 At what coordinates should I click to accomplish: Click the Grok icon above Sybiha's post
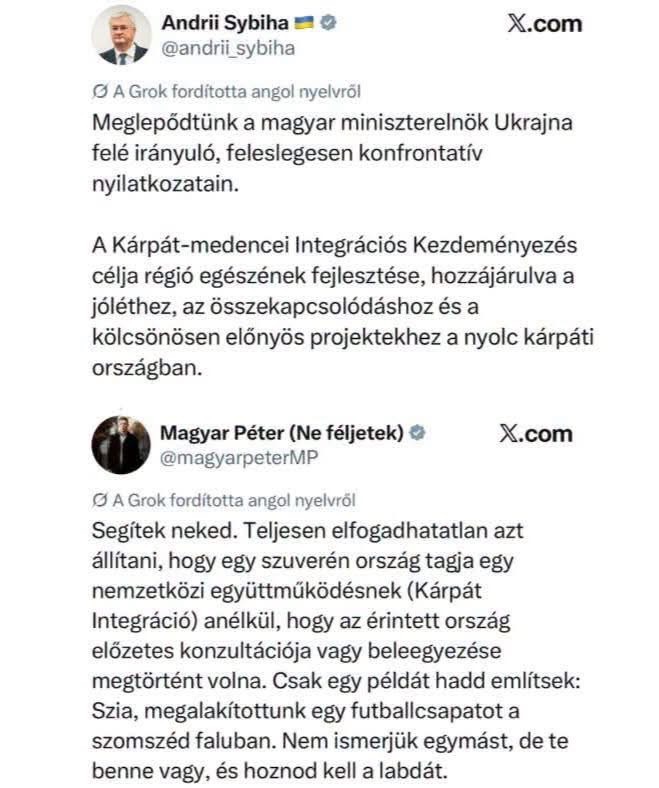100,91
